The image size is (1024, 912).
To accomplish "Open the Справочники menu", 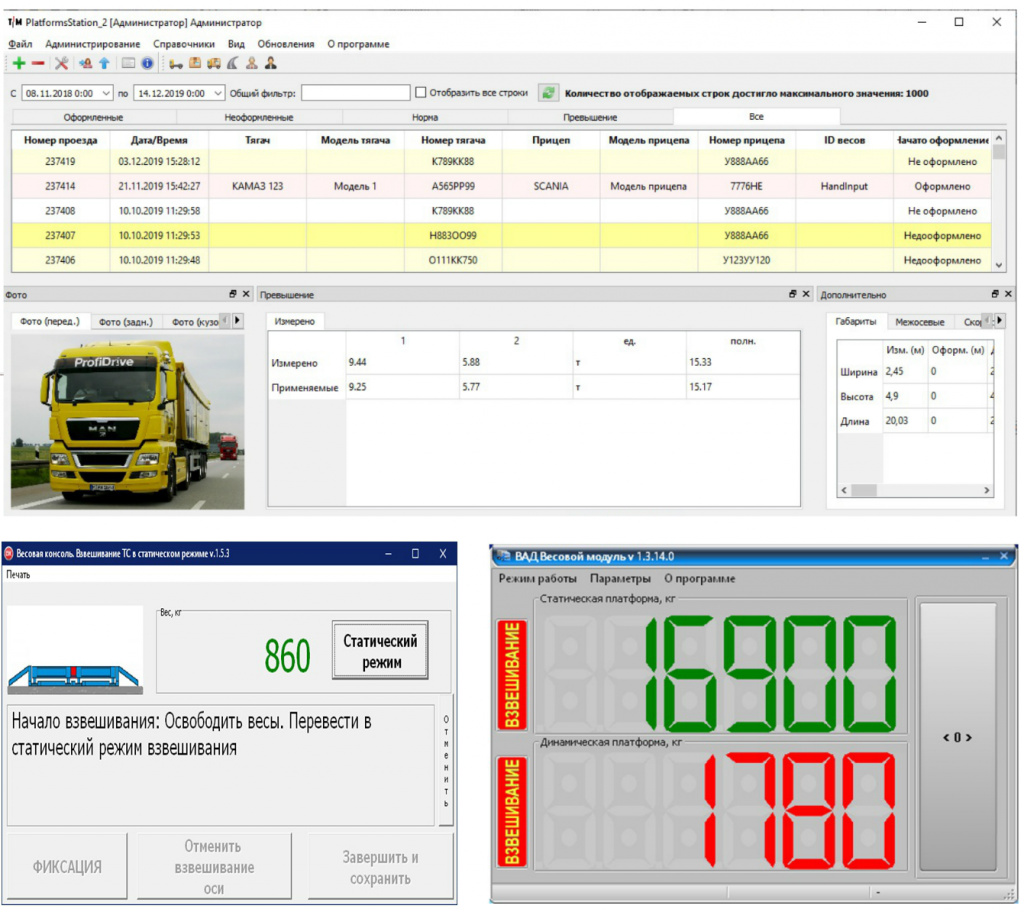I will click(184, 44).
